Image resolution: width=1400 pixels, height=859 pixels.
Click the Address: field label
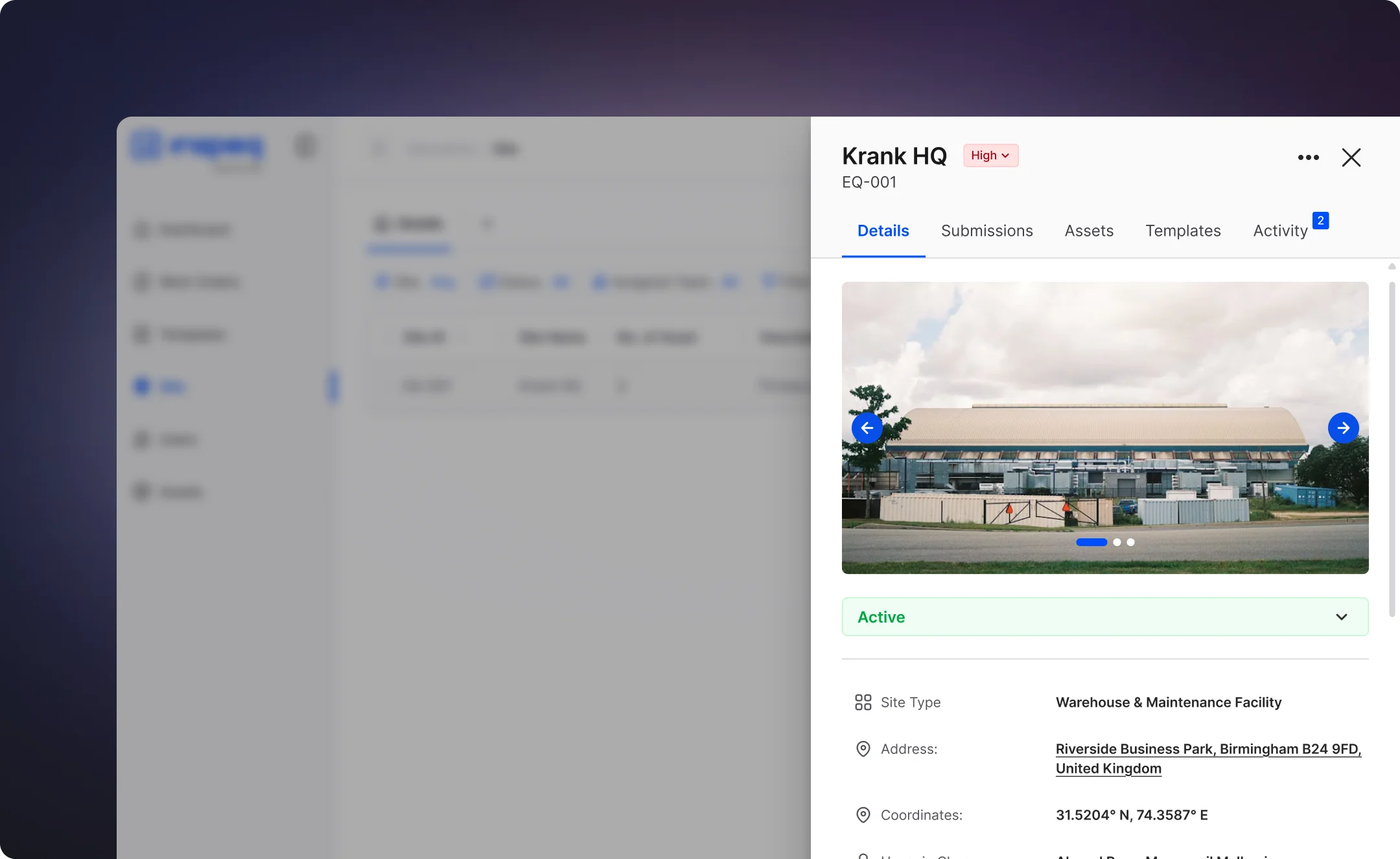tap(909, 749)
